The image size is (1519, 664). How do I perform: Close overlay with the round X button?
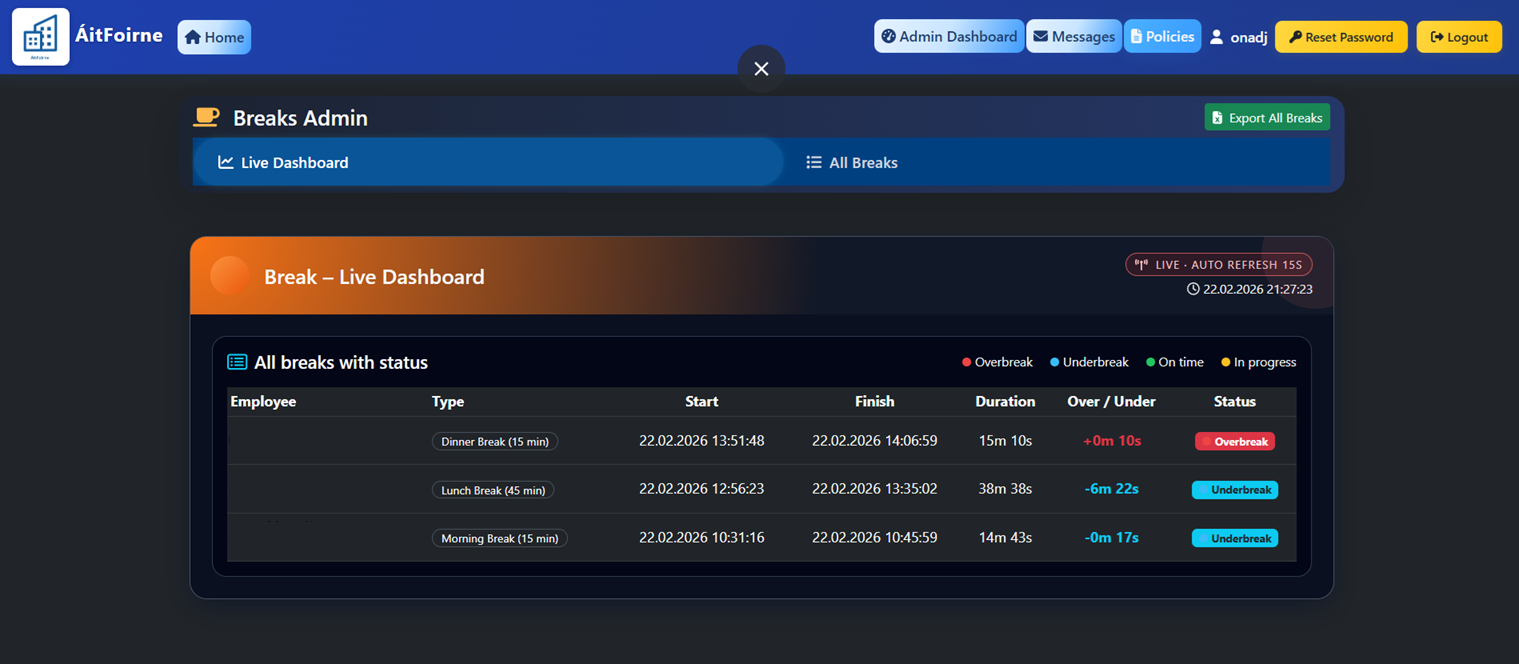pos(761,69)
